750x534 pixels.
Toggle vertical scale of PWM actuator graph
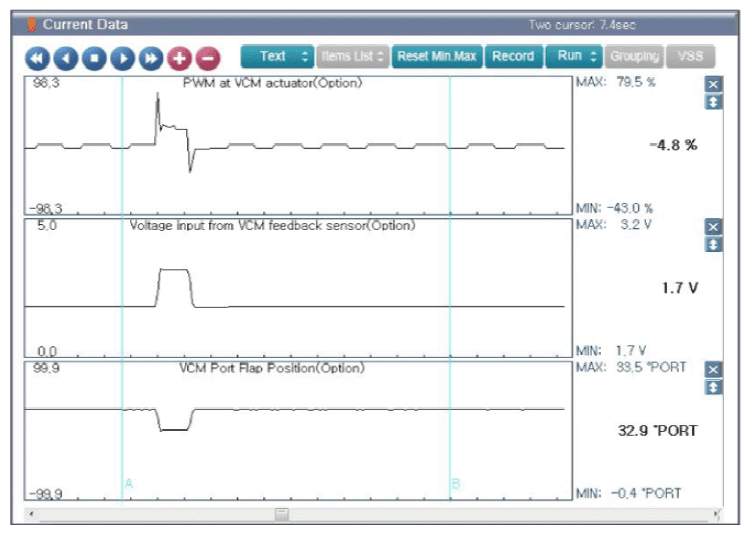point(713,102)
